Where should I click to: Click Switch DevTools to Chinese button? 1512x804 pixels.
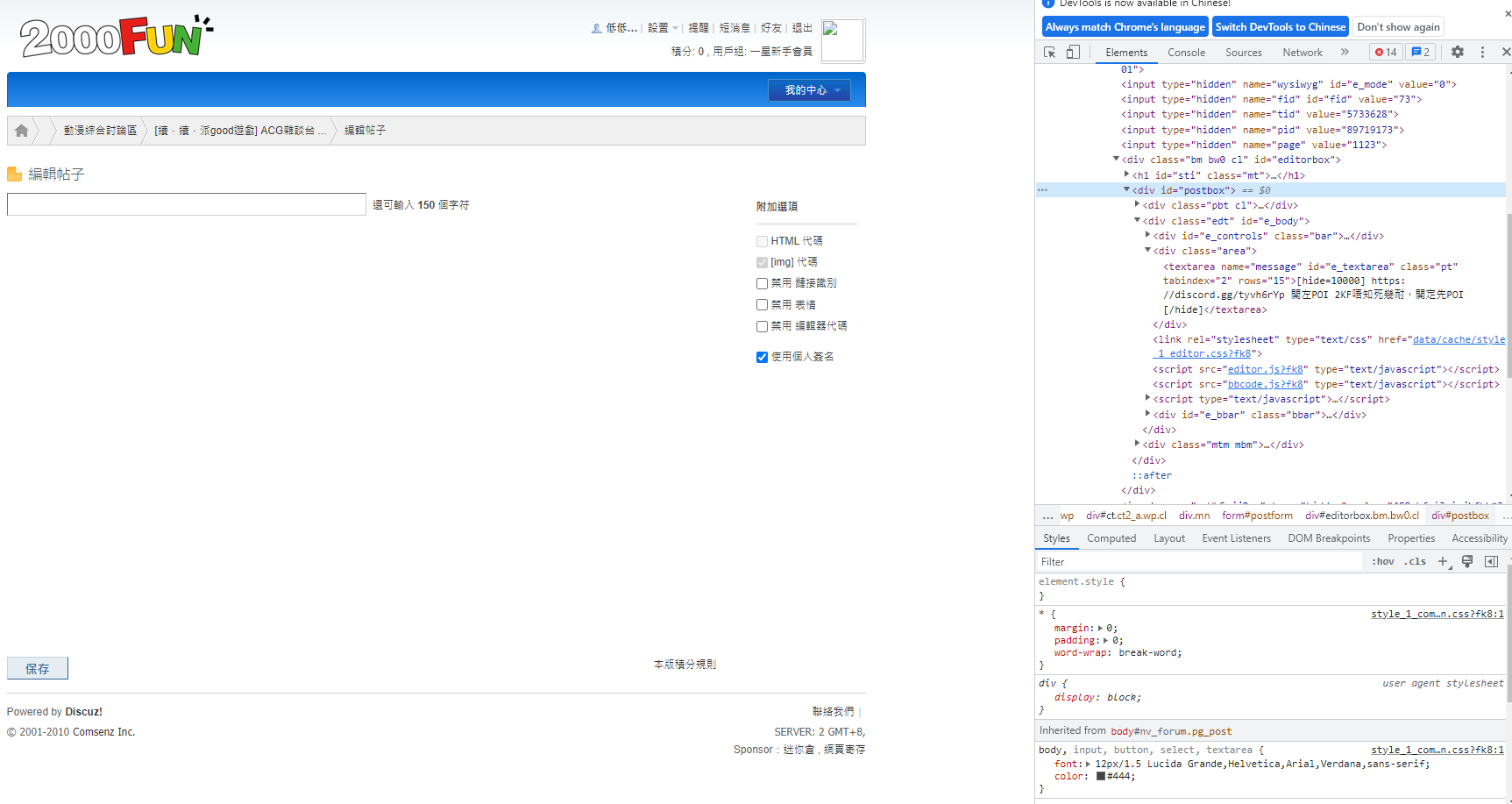[1280, 27]
